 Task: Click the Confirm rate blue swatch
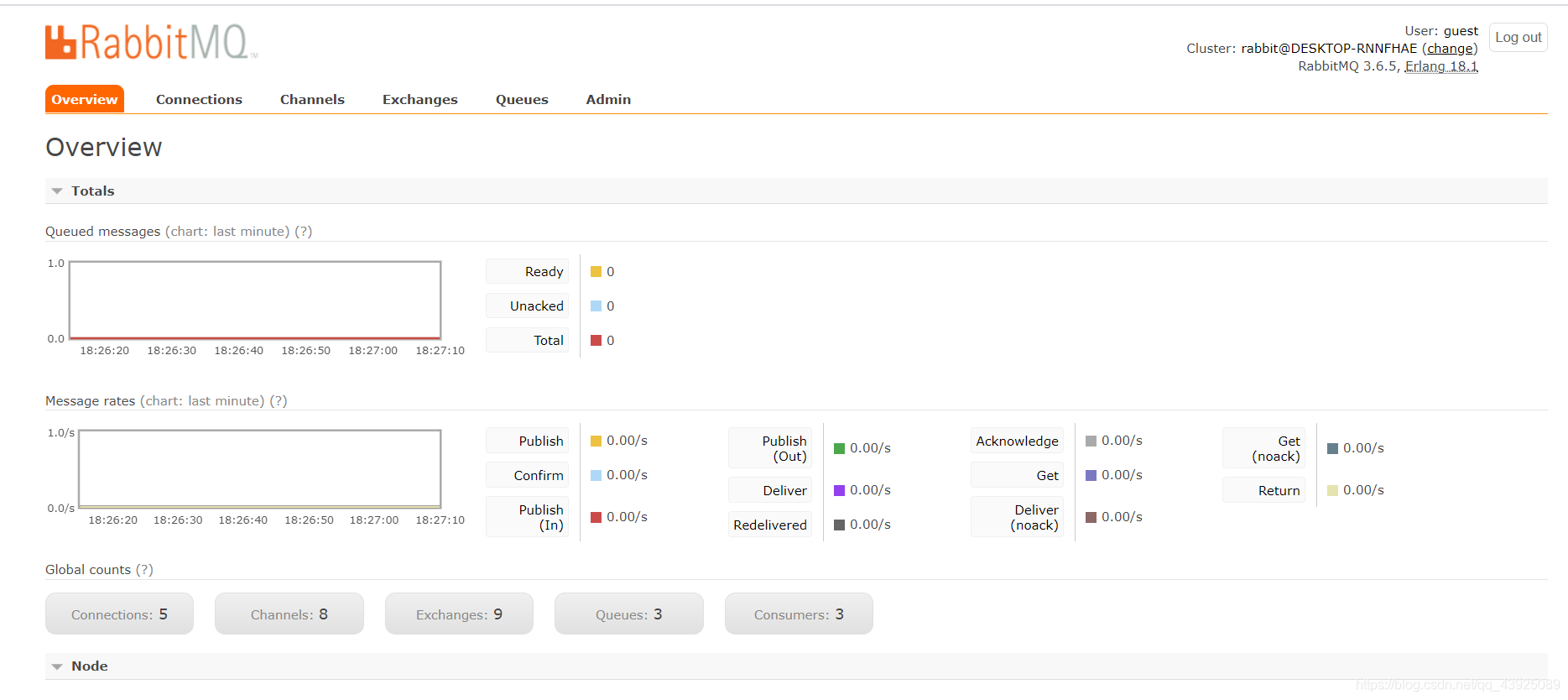point(596,475)
